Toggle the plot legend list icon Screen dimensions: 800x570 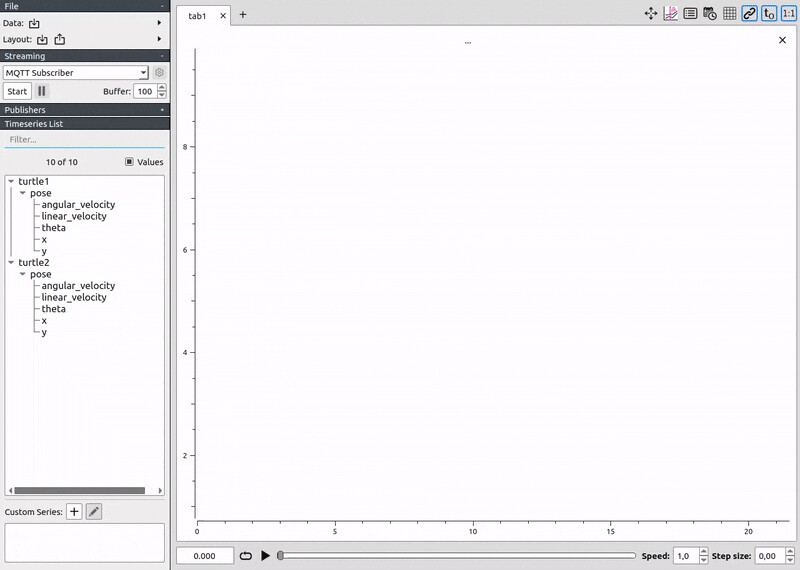690,14
